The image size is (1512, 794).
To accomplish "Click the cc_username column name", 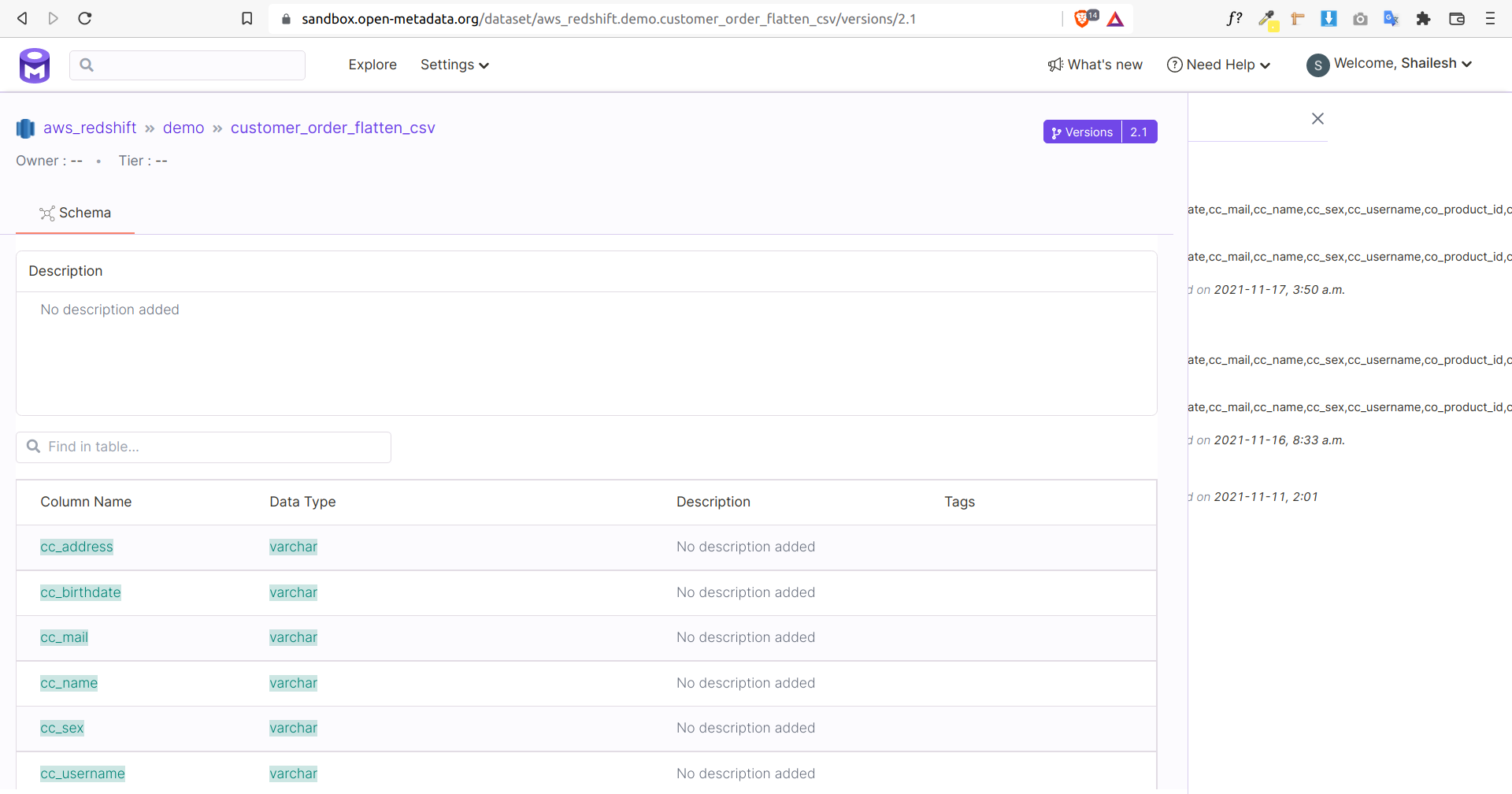I will click(x=83, y=774).
